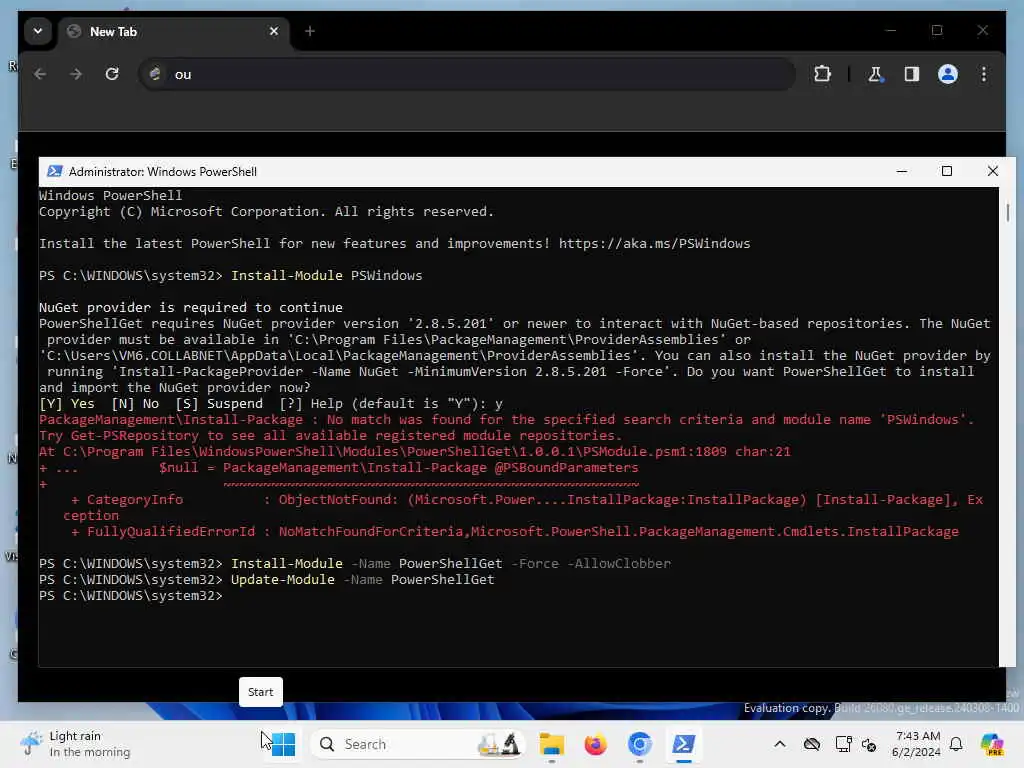Open Copilot preview from the taskbar
Screen dimensions: 1024x768
[x=992, y=744]
